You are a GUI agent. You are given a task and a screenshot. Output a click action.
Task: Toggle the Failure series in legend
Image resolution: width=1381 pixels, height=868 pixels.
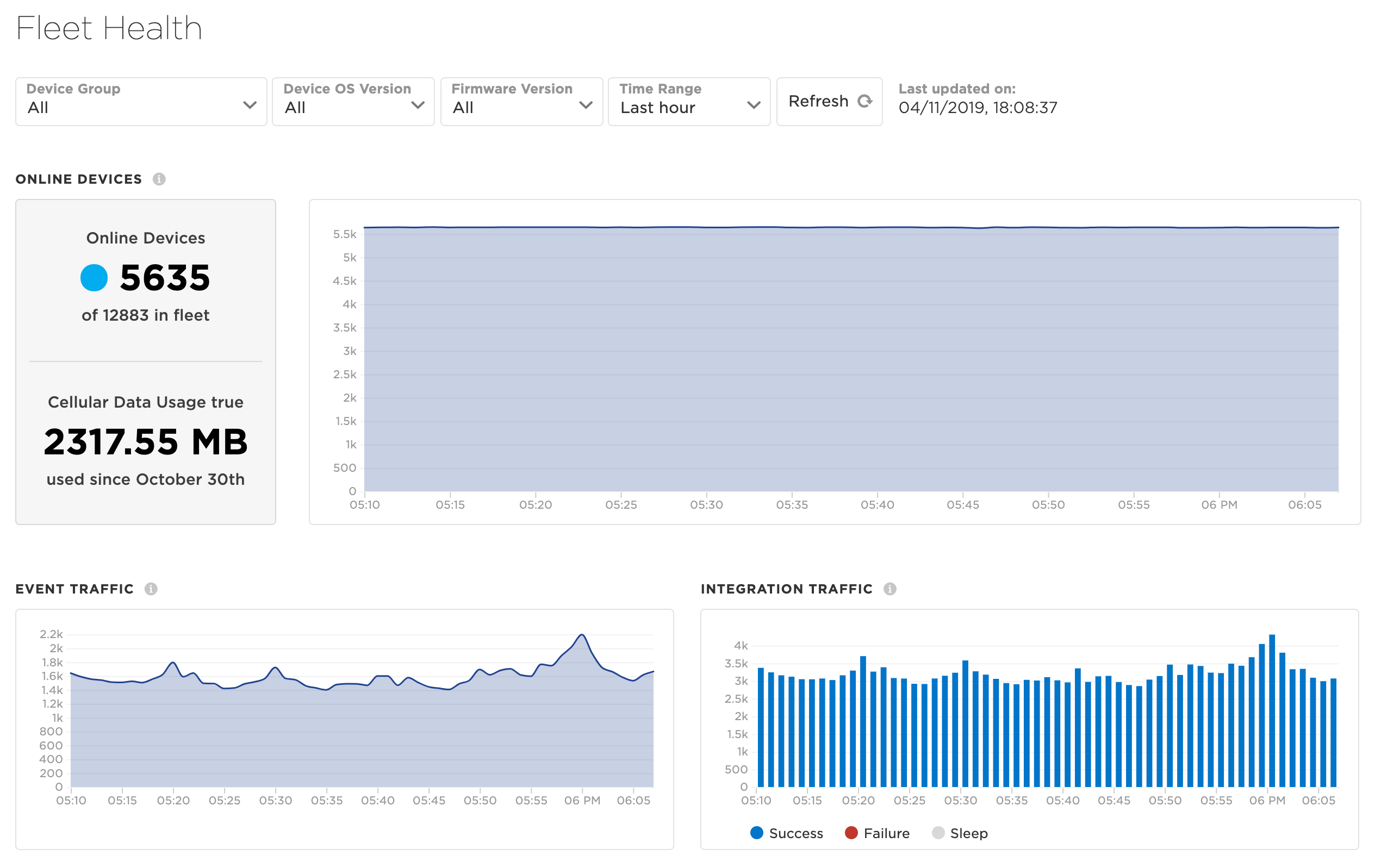pos(886,833)
